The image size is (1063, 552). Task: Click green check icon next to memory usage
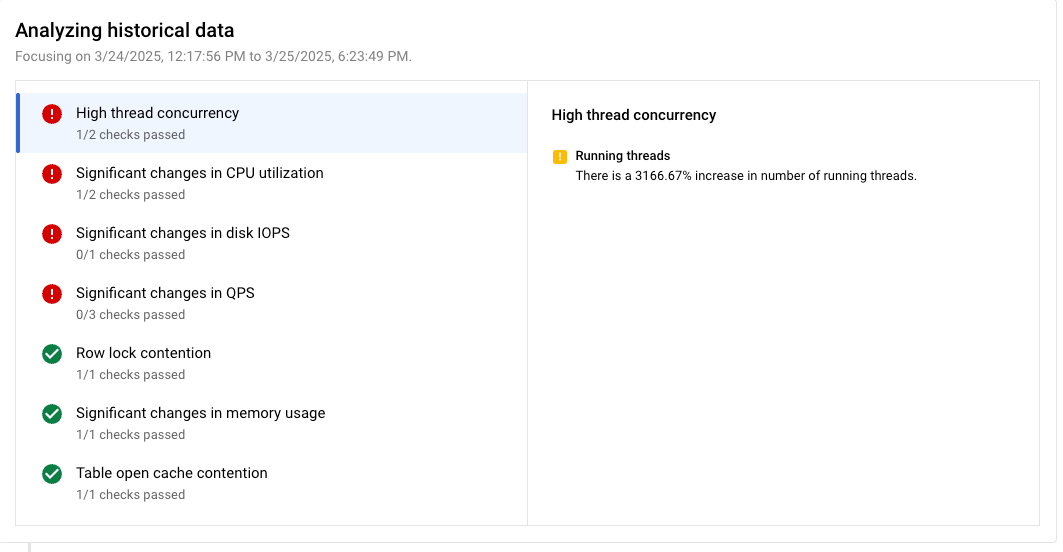pyautogui.click(x=52, y=414)
